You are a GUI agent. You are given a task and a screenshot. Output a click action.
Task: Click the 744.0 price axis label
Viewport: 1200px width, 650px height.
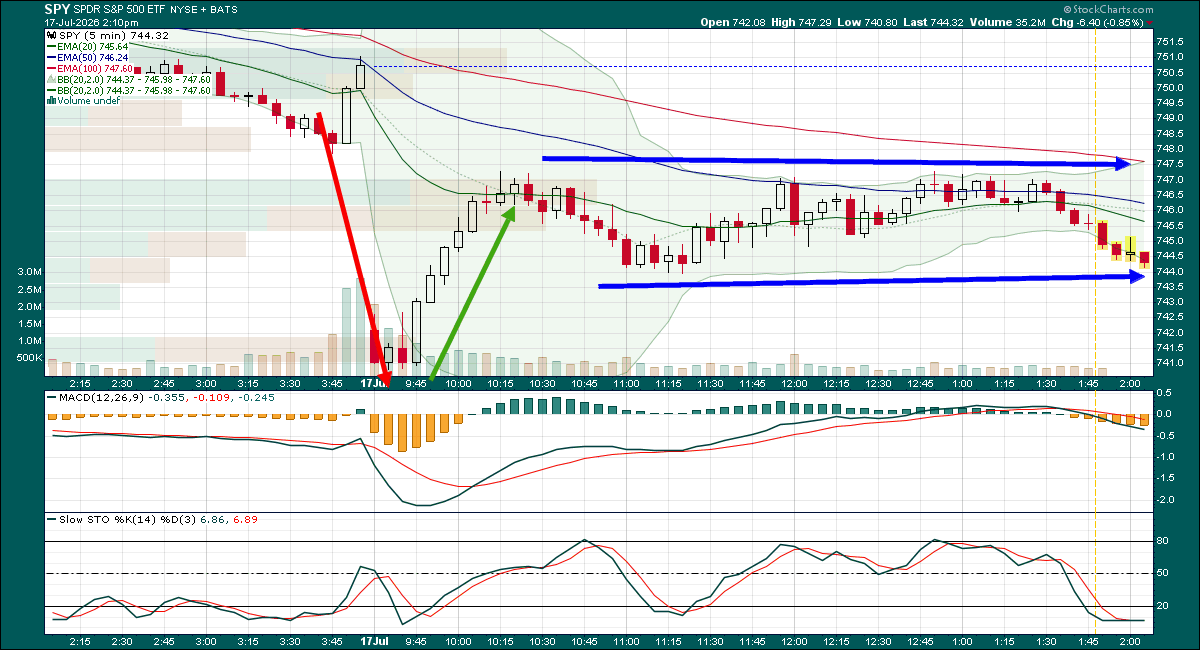[1170, 271]
